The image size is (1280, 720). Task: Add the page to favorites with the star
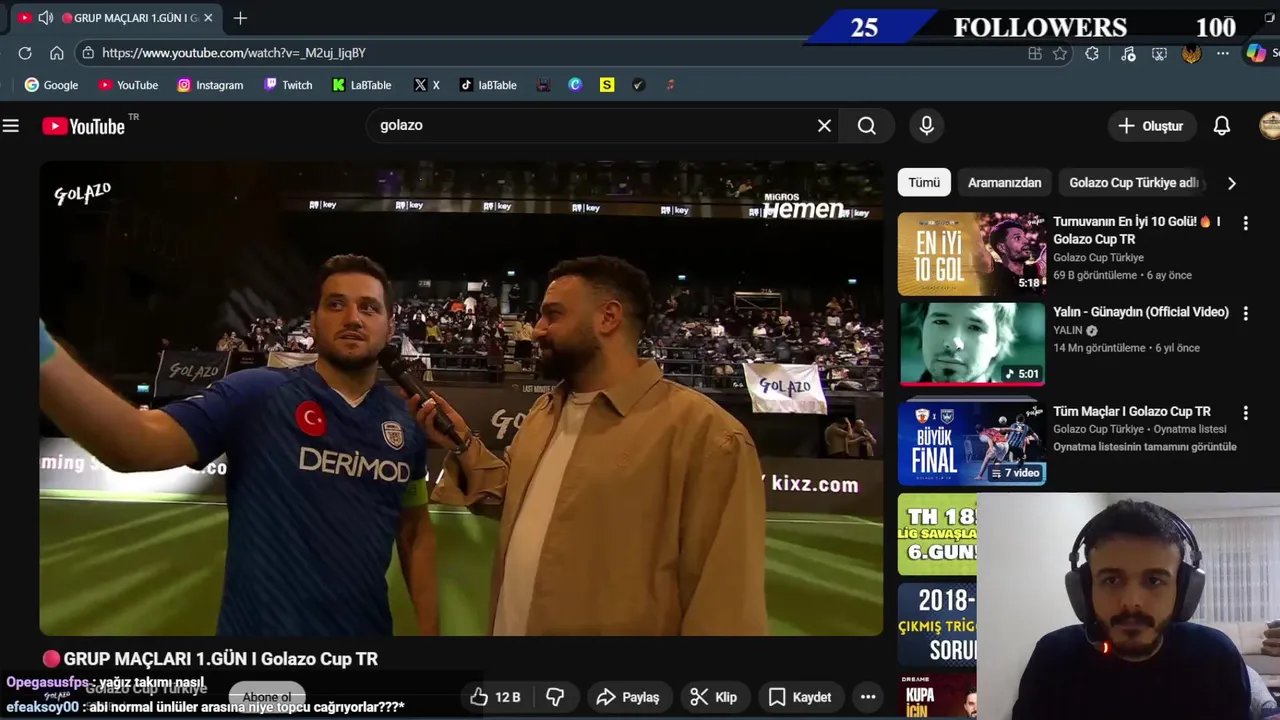(x=1060, y=53)
